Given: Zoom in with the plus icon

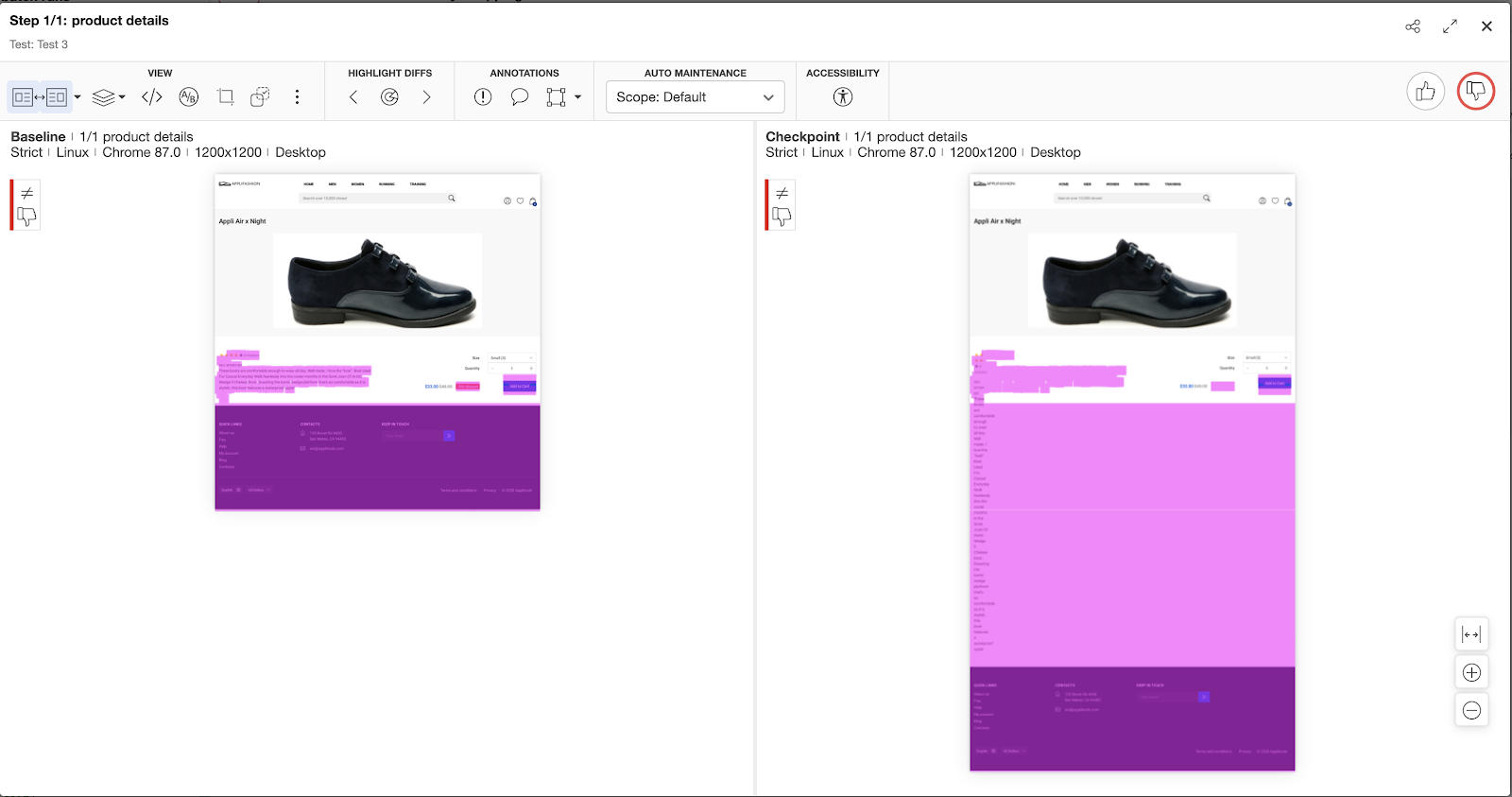Looking at the screenshot, I should pos(1471,672).
